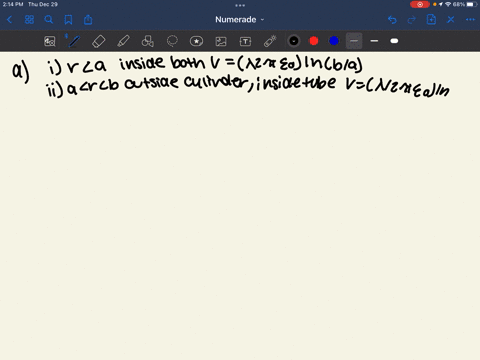Tap handwritten 'inside tube' words
This screenshot has width=480, height=360.
296,83
